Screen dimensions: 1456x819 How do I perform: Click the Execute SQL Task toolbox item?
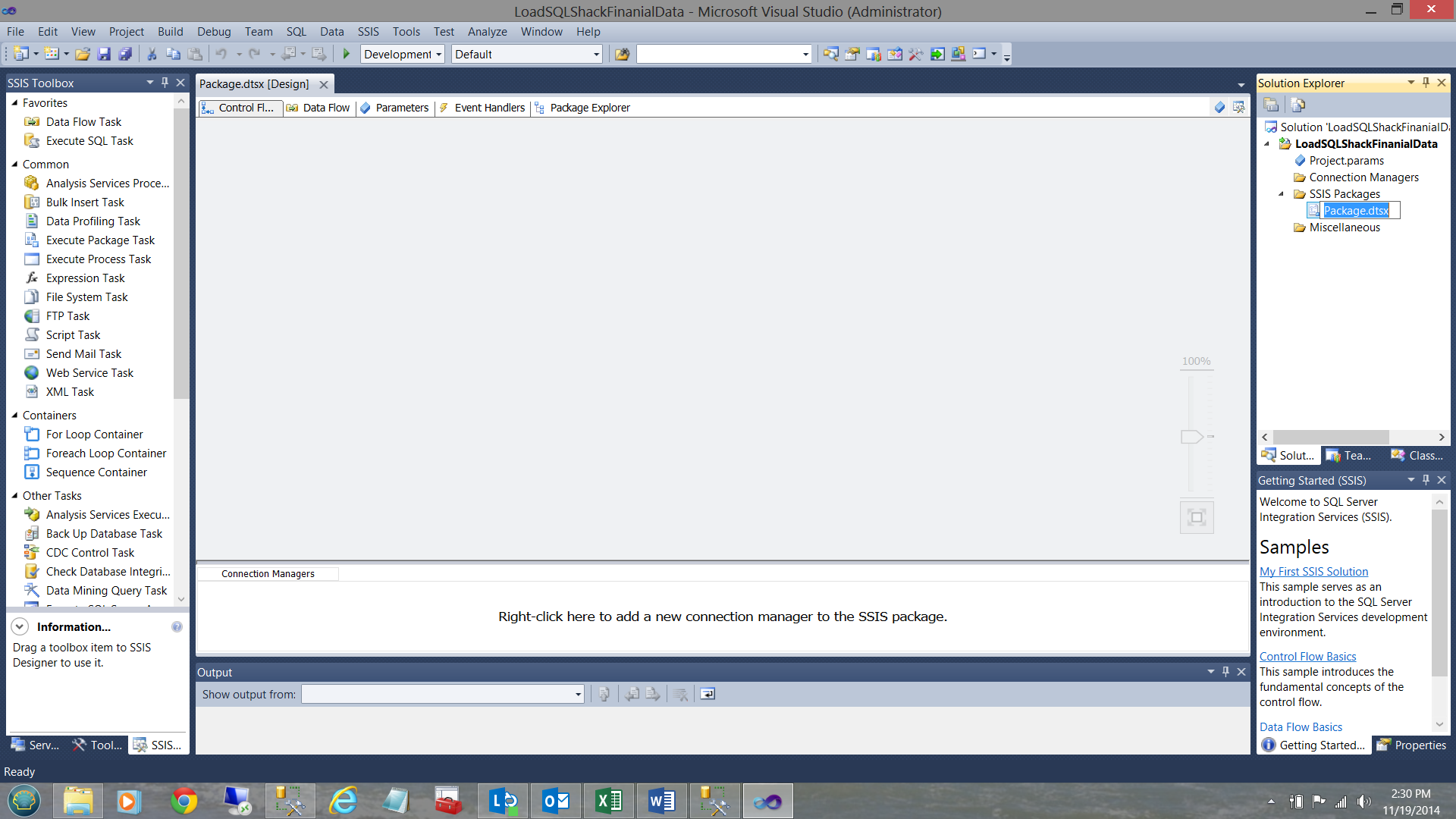[89, 141]
